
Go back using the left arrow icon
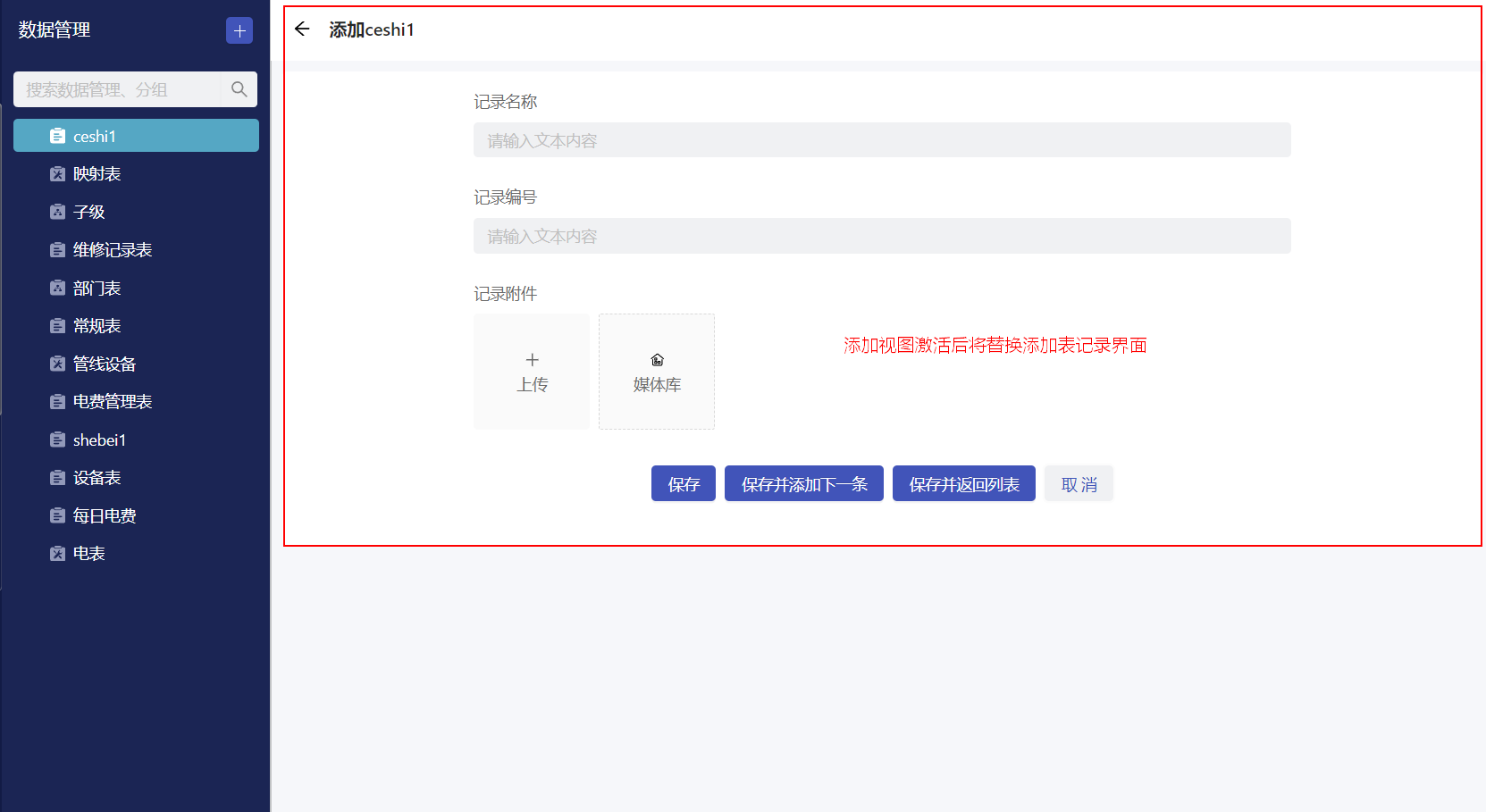302,29
